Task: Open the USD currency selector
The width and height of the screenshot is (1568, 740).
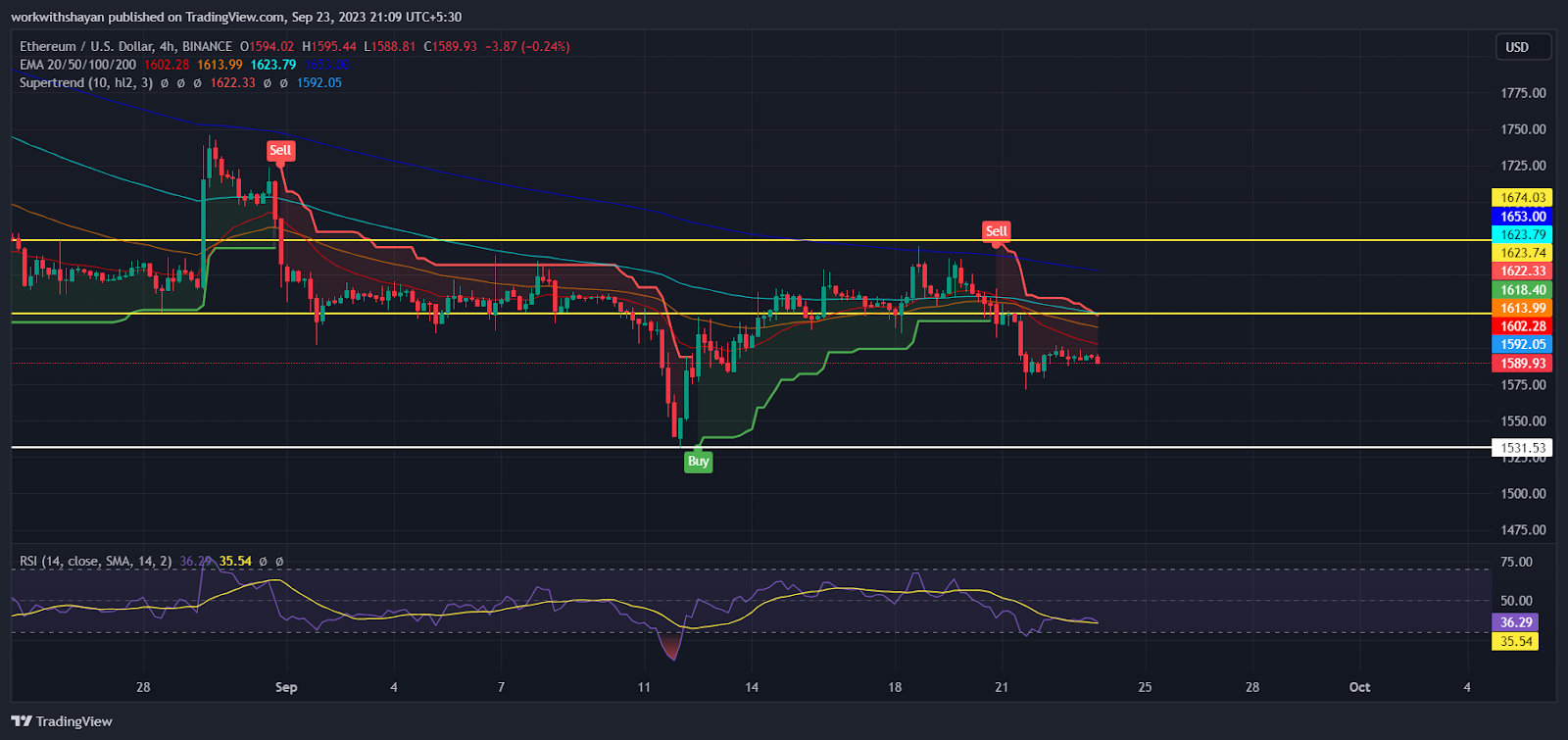Action: tap(1517, 47)
